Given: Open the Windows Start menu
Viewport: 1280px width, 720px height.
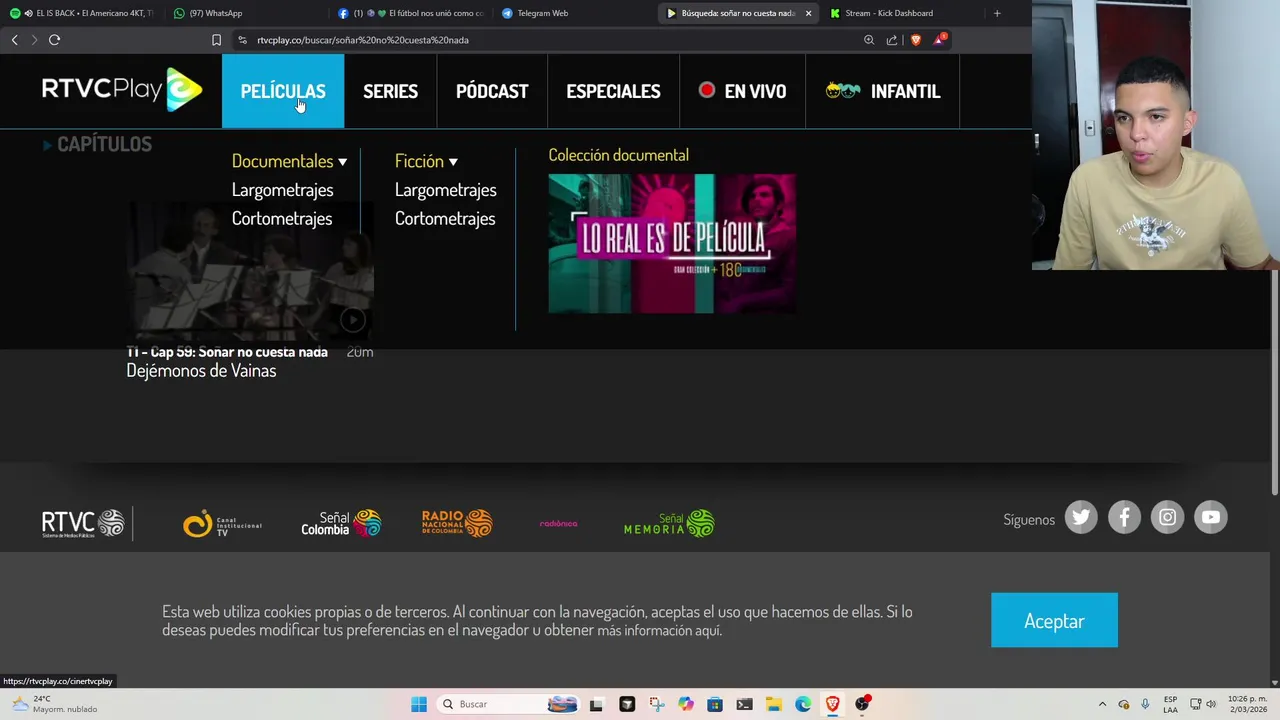Looking at the screenshot, I should (419, 704).
